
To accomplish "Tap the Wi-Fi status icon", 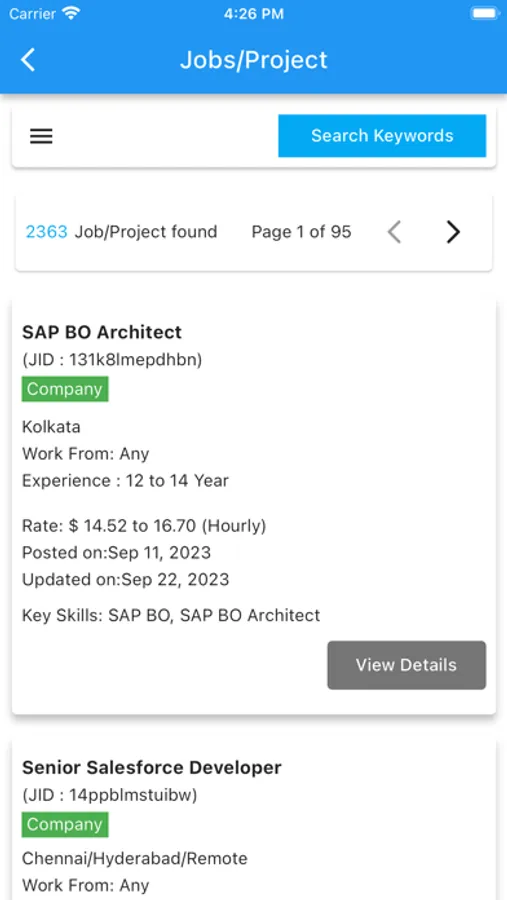I will (x=71, y=13).
